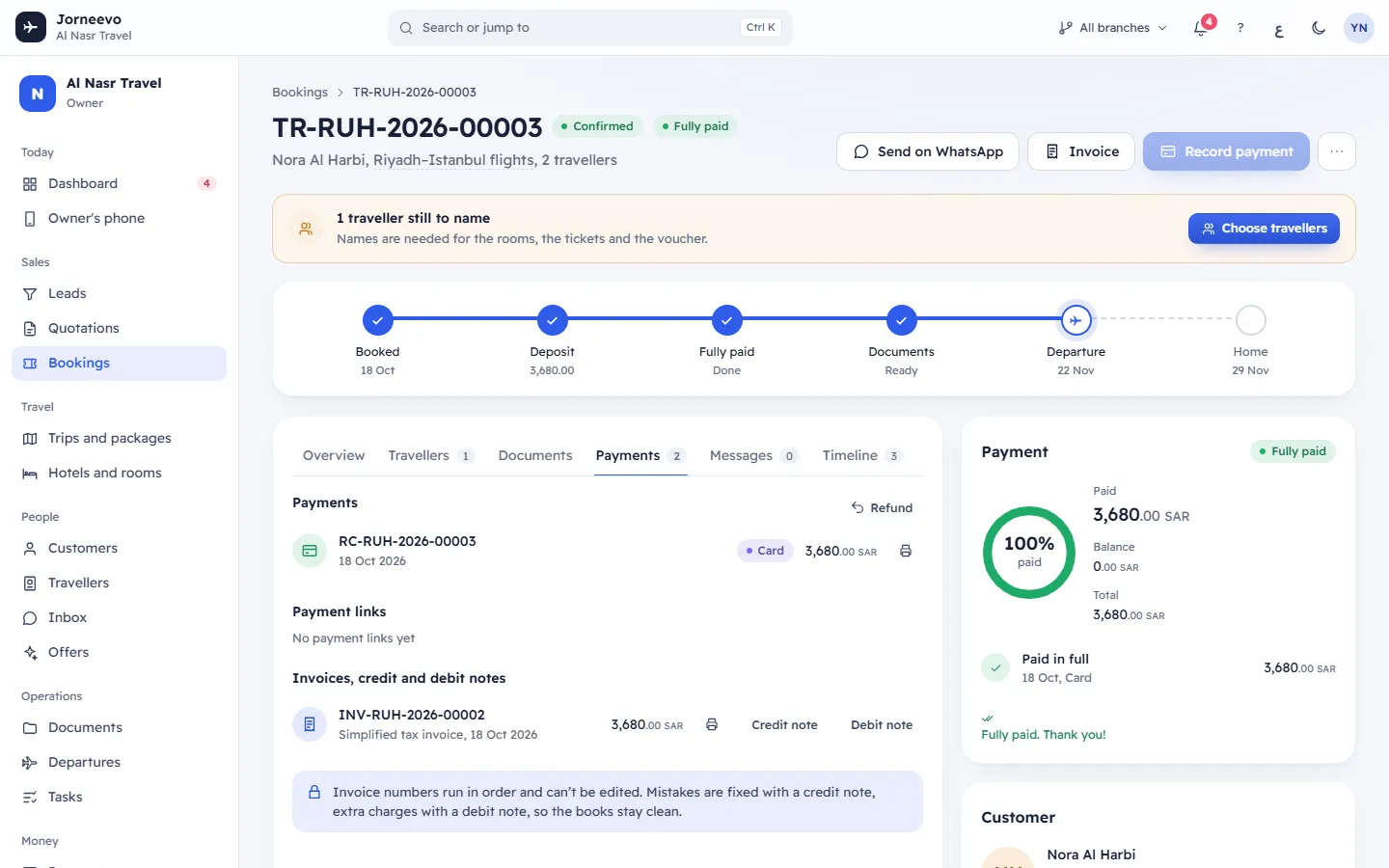Go to Customers in sidebar

(x=119, y=548)
